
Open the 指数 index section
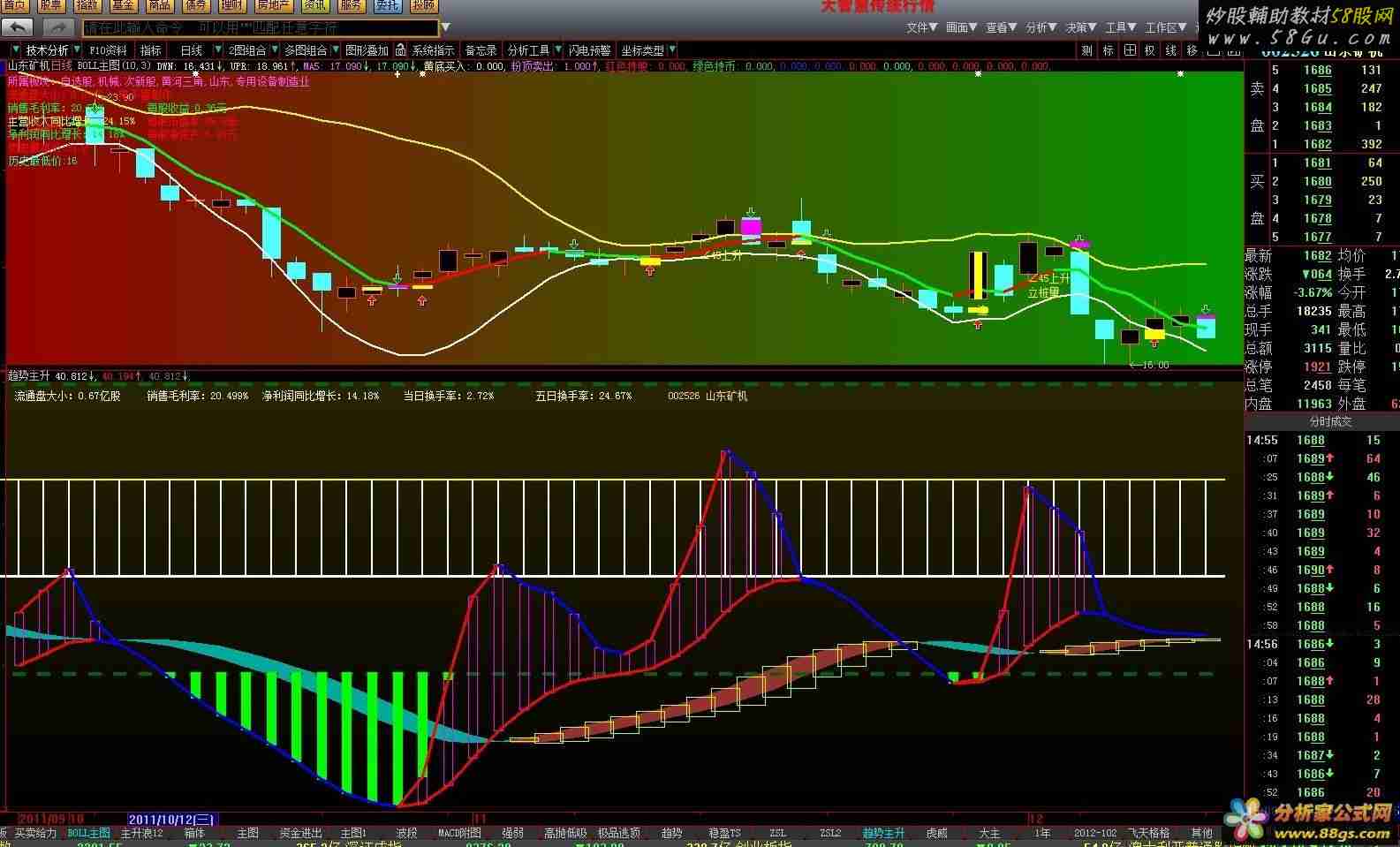(87, 5)
